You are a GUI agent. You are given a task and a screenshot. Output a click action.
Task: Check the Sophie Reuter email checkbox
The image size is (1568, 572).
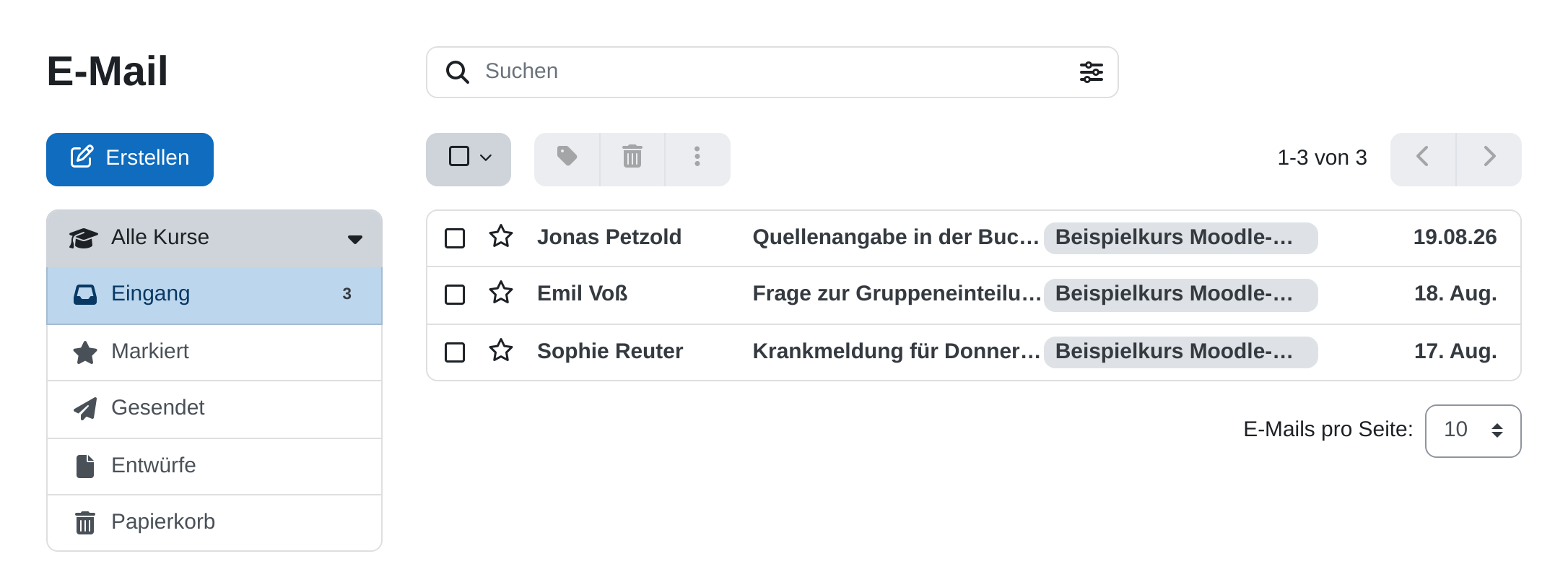tap(455, 352)
